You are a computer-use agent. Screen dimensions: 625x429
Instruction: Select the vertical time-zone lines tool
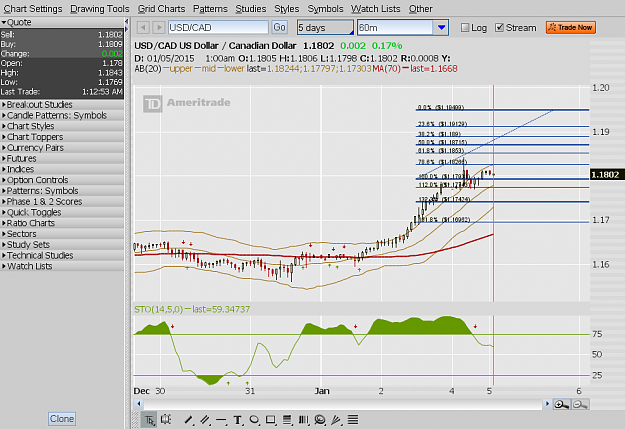click(x=303, y=420)
